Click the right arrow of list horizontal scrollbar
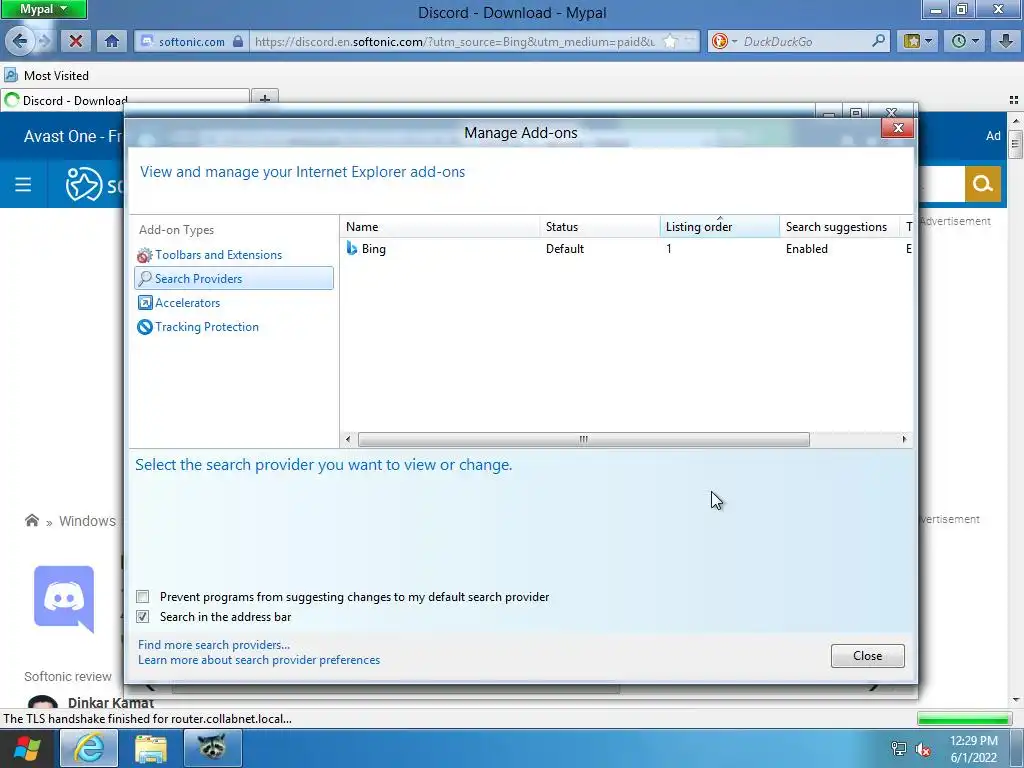Screen dimensions: 1024x768 (x=904, y=440)
